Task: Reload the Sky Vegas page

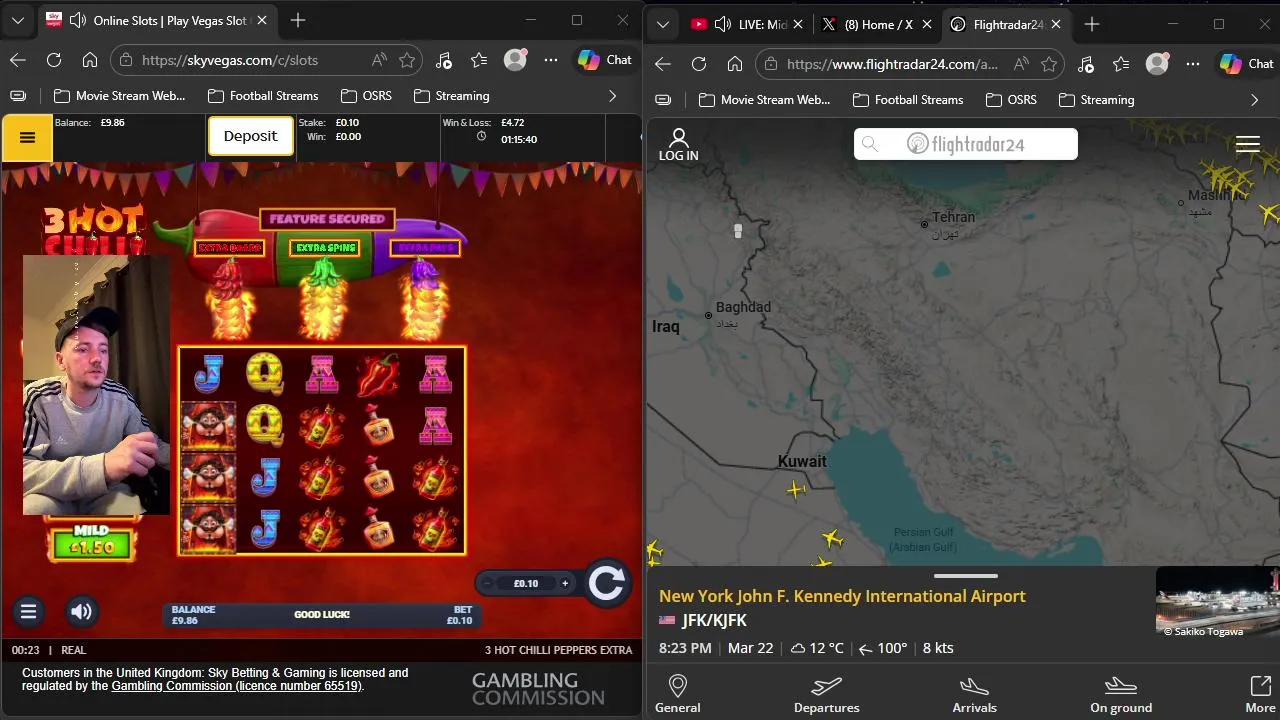Action: (54, 60)
